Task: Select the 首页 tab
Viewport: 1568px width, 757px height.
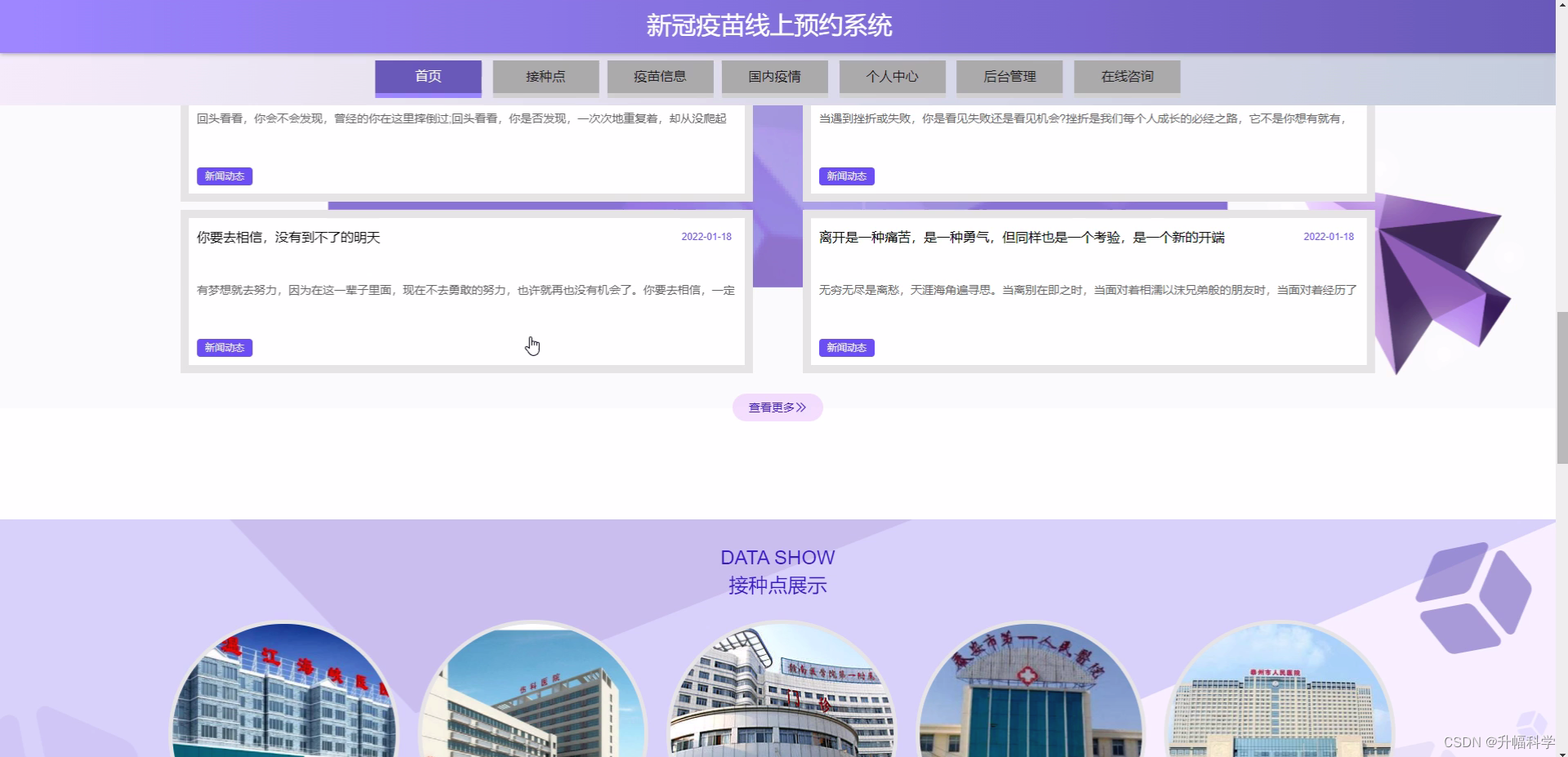Action: (x=427, y=76)
